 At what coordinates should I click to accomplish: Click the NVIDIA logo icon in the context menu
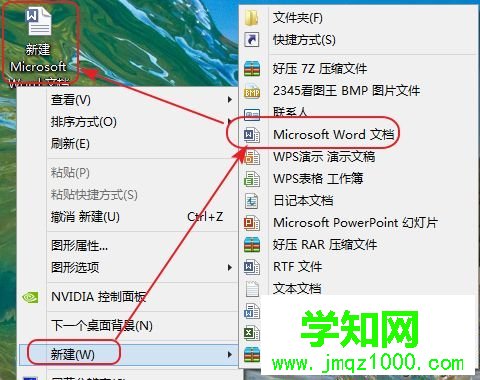[x=30, y=297]
